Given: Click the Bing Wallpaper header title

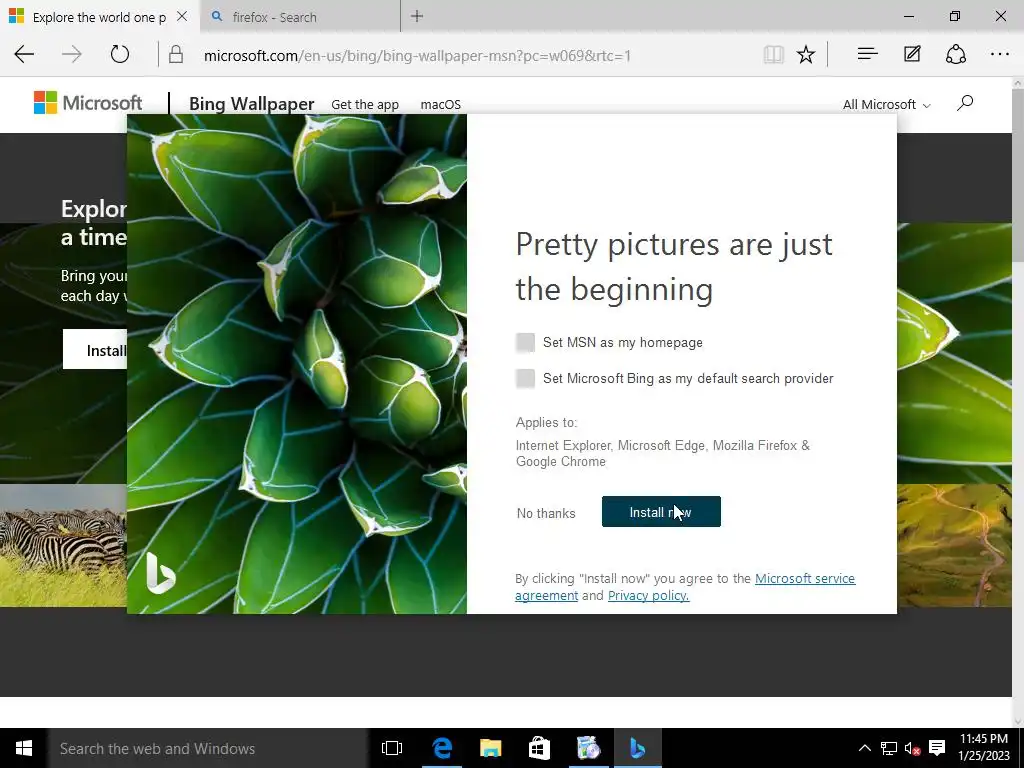Looking at the screenshot, I should (x=251, y=104).
